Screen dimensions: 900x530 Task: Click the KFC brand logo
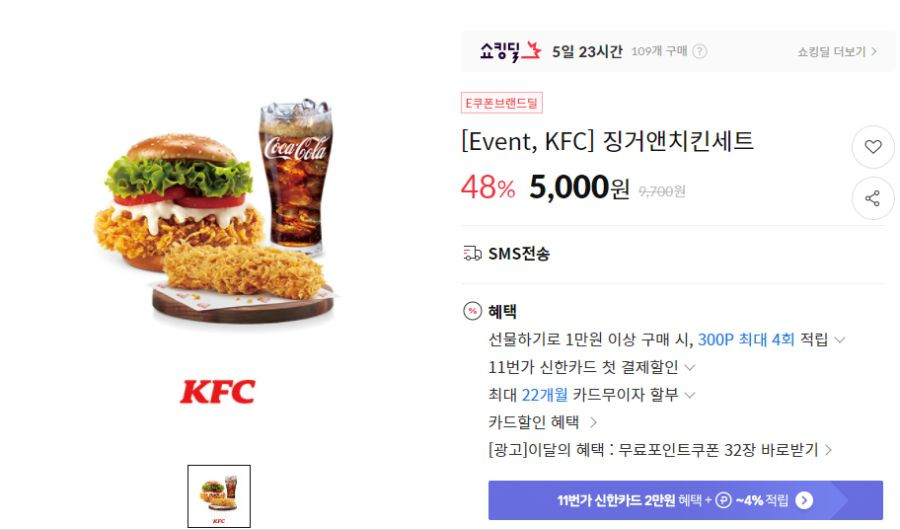[x=218, y=392]
